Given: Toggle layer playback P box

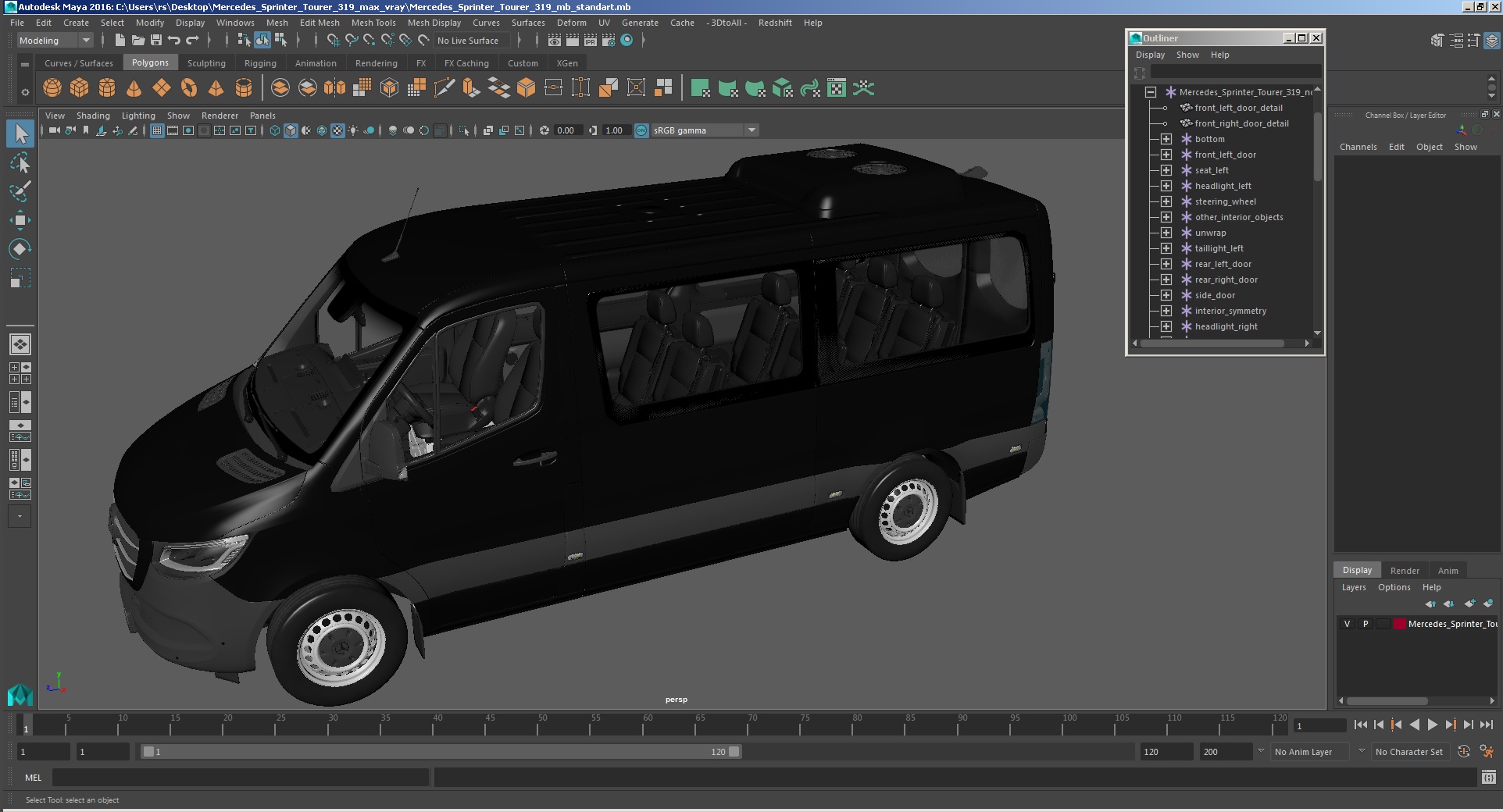Looking at the screenshot, I should (x=1366, y=624).
